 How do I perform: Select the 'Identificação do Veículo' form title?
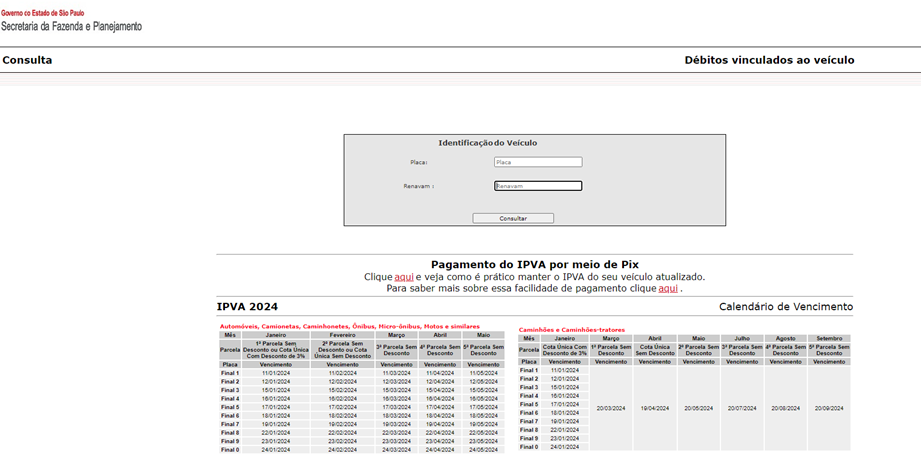(x=487, y=143)
